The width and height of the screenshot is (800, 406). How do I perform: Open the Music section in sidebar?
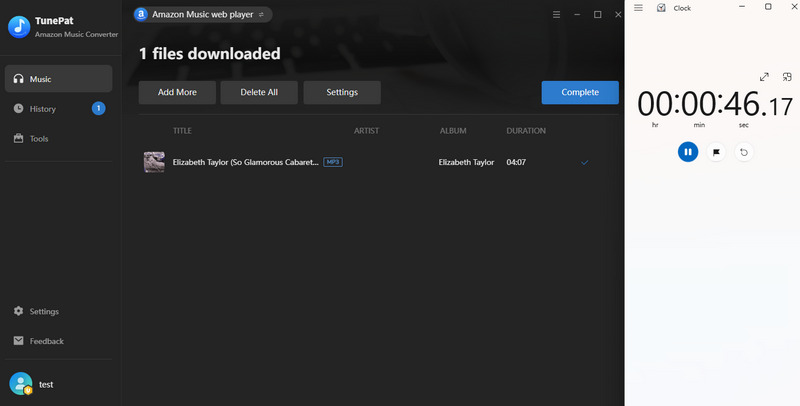point(58,79)
